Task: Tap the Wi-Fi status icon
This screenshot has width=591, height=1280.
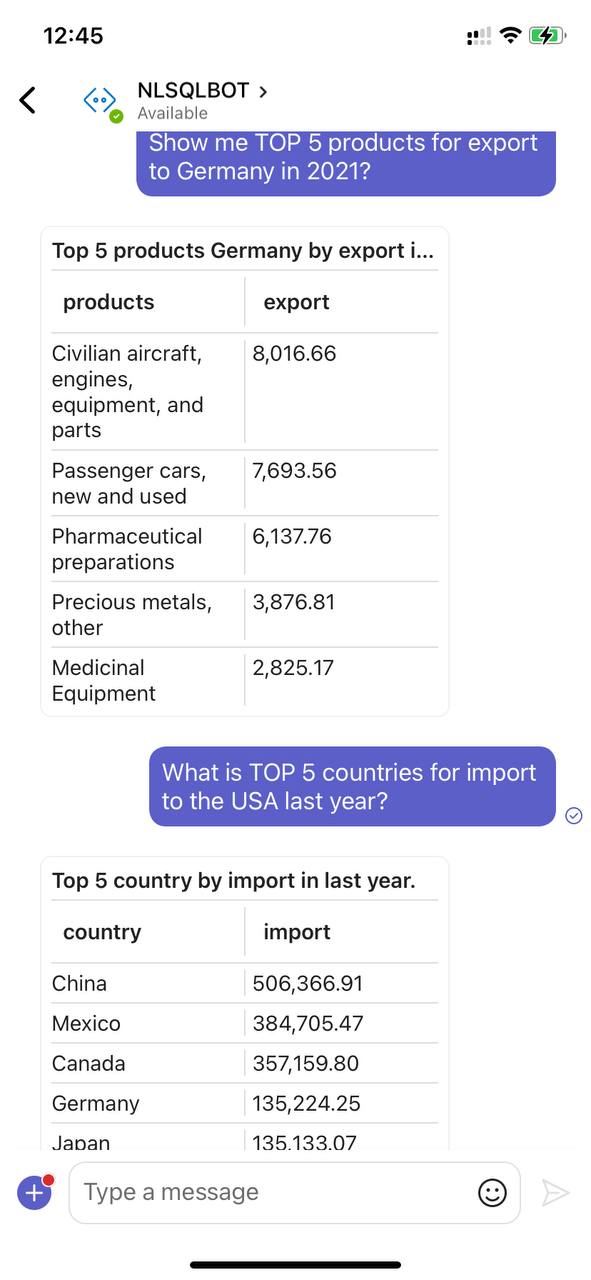Action: coord(510,36)
